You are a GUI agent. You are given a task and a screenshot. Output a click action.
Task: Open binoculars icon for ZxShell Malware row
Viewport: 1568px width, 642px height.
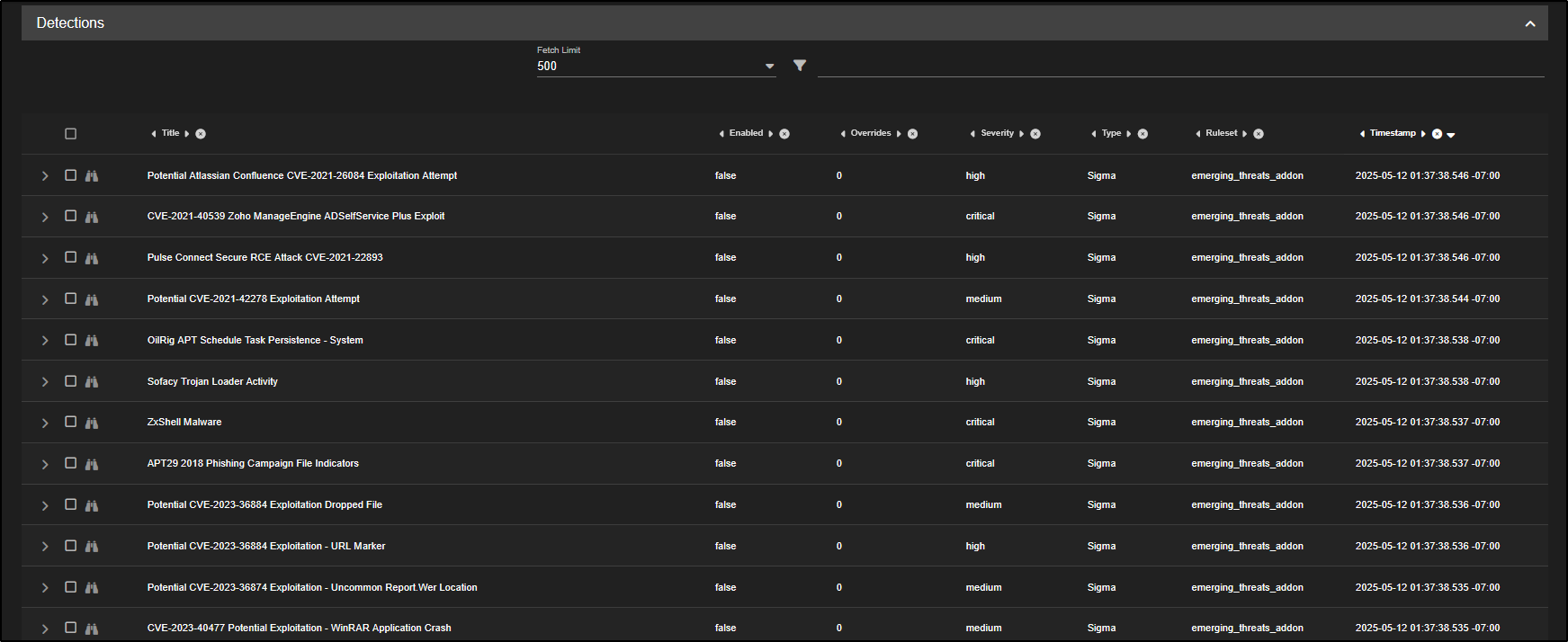pos(92,423)
